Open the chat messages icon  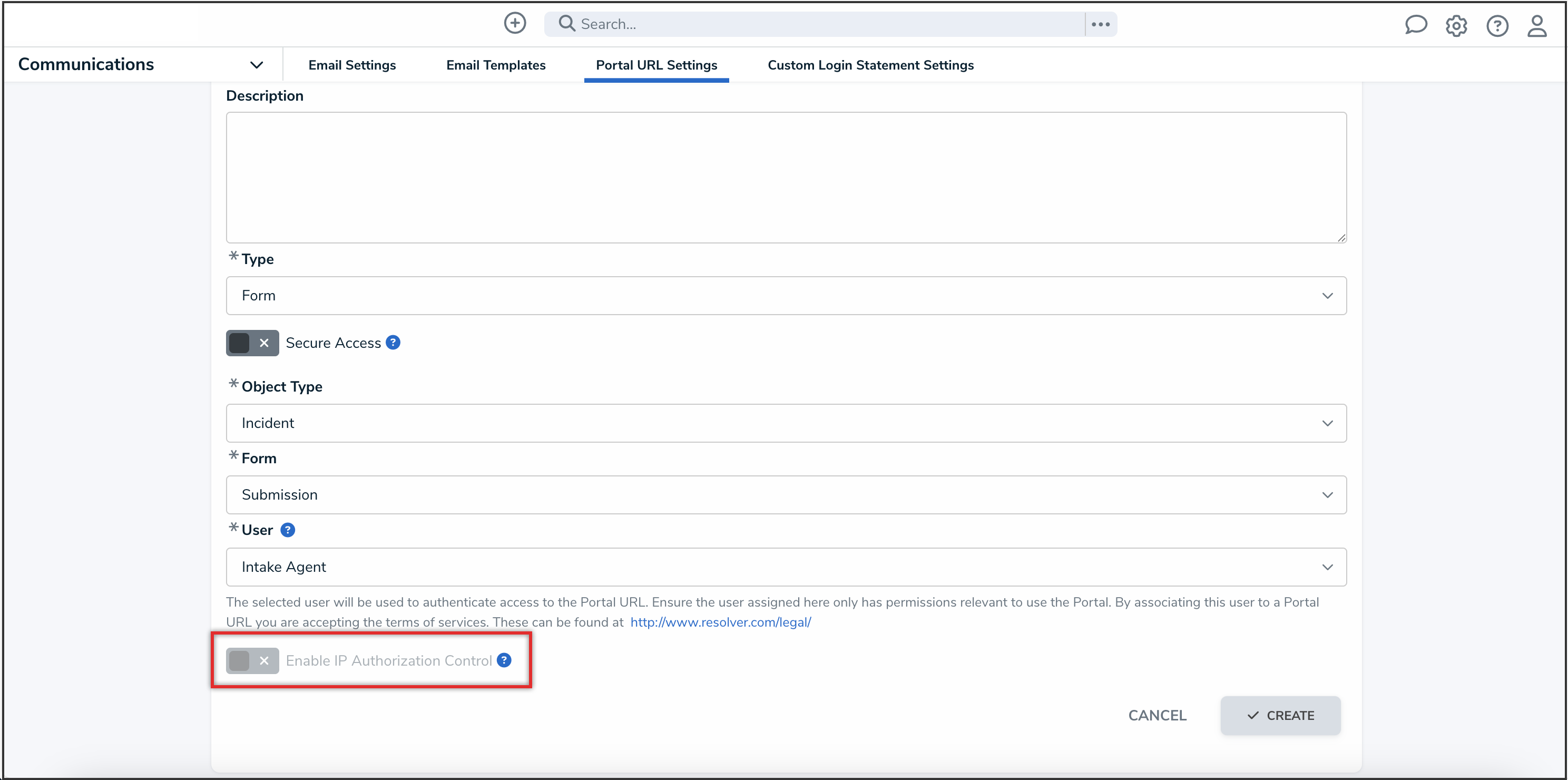(x=1416, y=26)
